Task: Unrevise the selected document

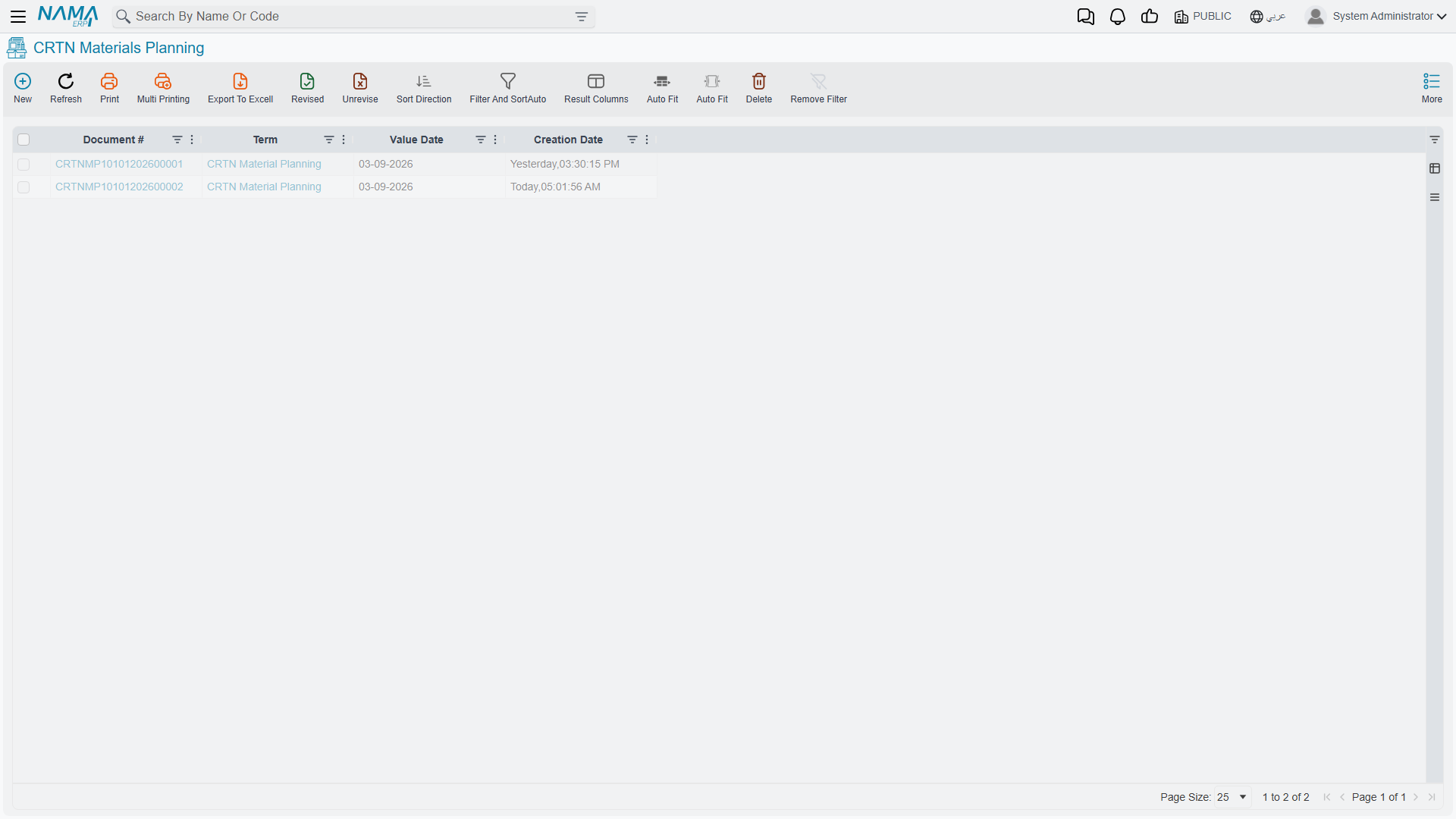Action: pyautogui.click(x=360, y=88)
